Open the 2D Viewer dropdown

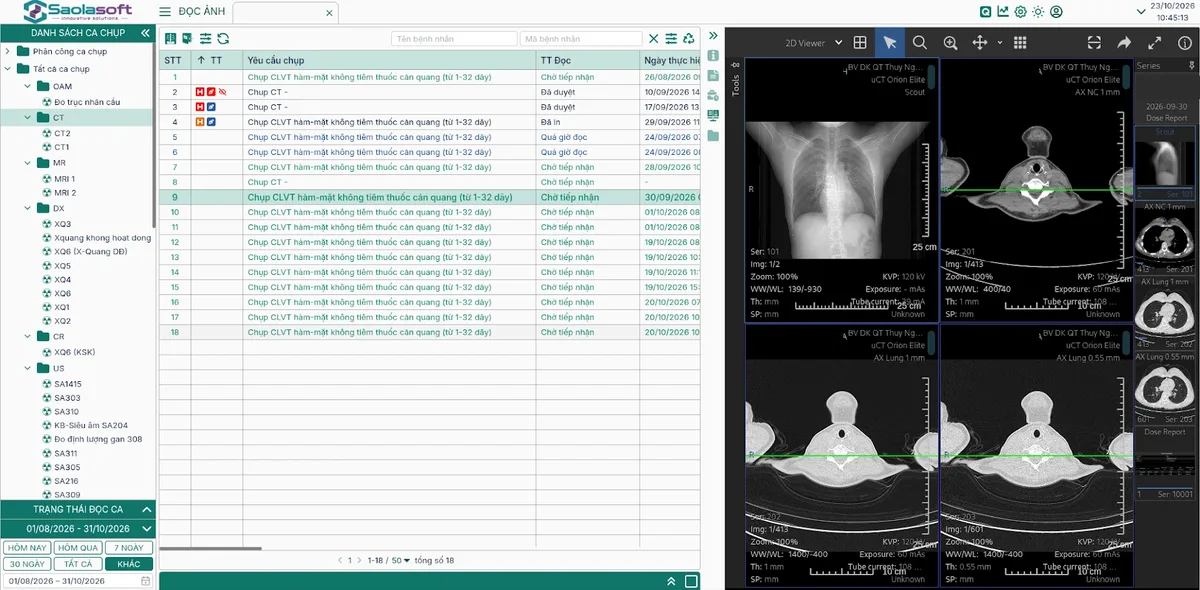pos(813,43)
